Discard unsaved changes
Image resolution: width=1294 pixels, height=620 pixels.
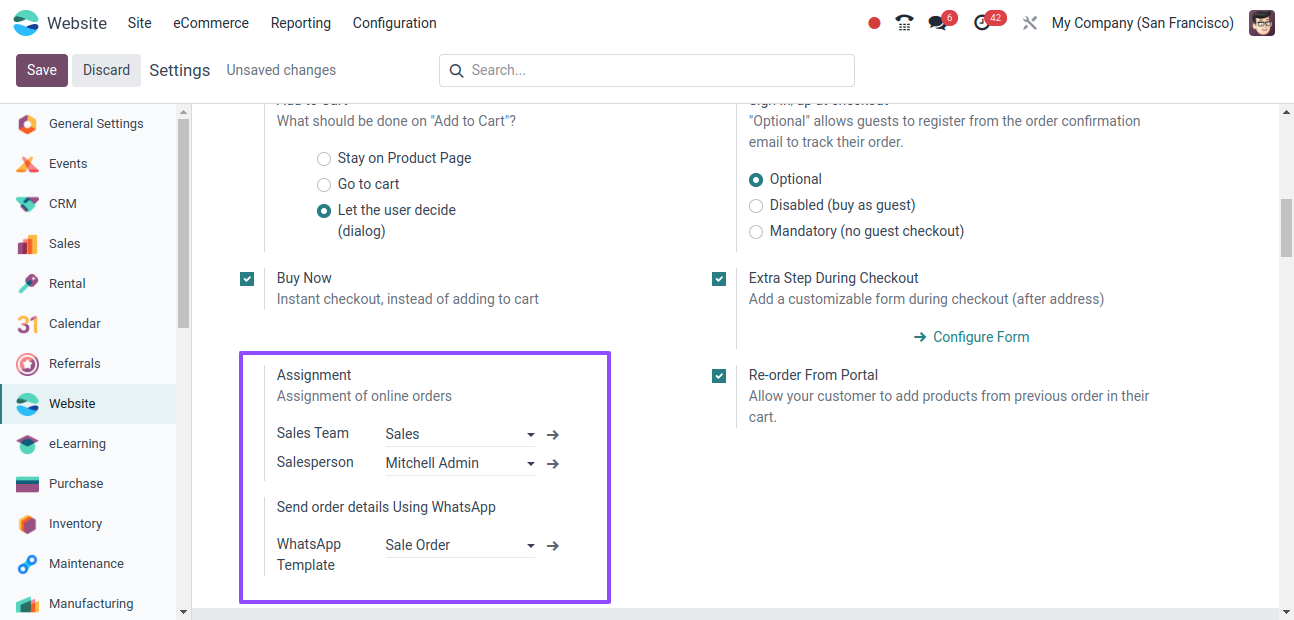107,70
